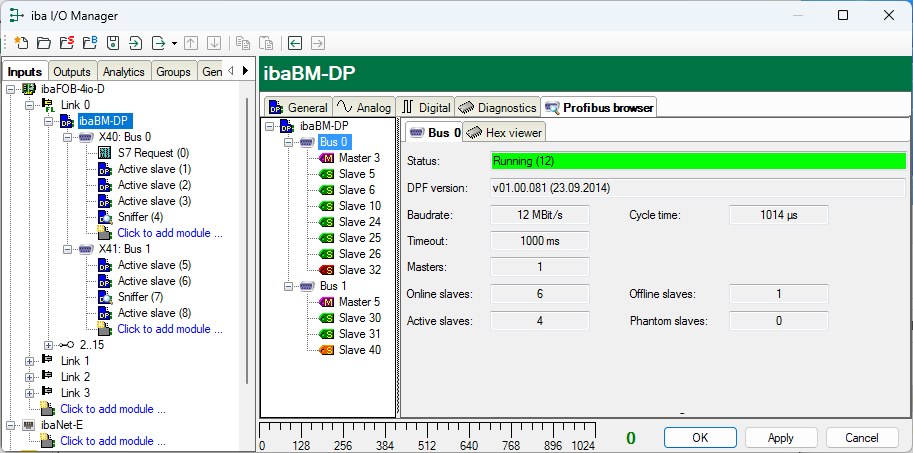Open the Groups tab

coord(174,72)
